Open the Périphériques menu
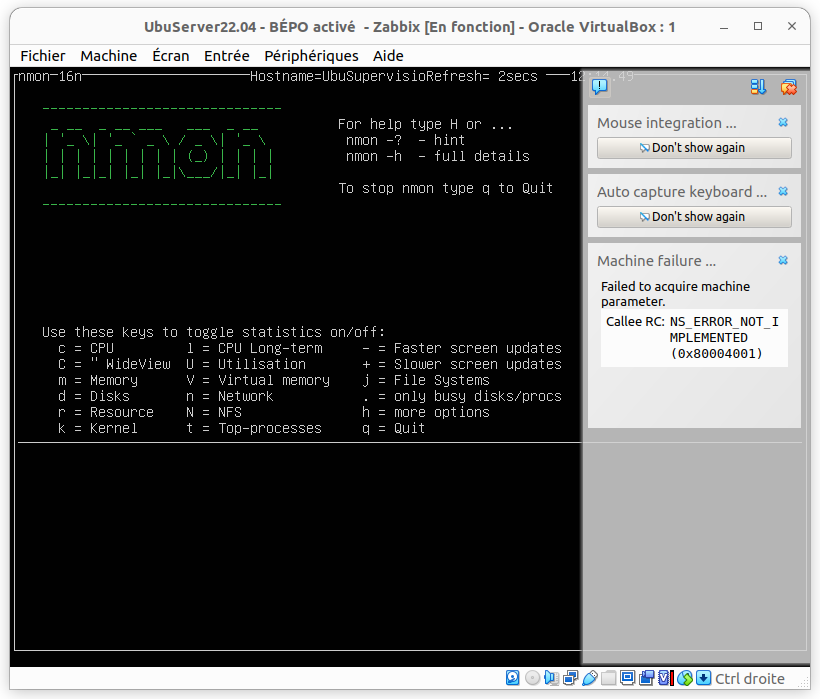This screenshot has width=820, height=699. pyautogui.click(x=311, y=56)
